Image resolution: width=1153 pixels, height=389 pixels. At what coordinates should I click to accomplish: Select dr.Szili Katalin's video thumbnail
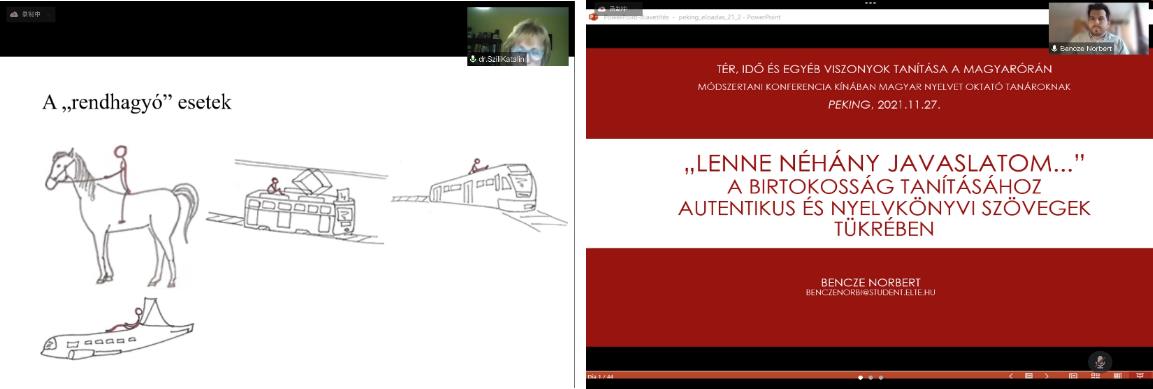[x=518, y=36]
